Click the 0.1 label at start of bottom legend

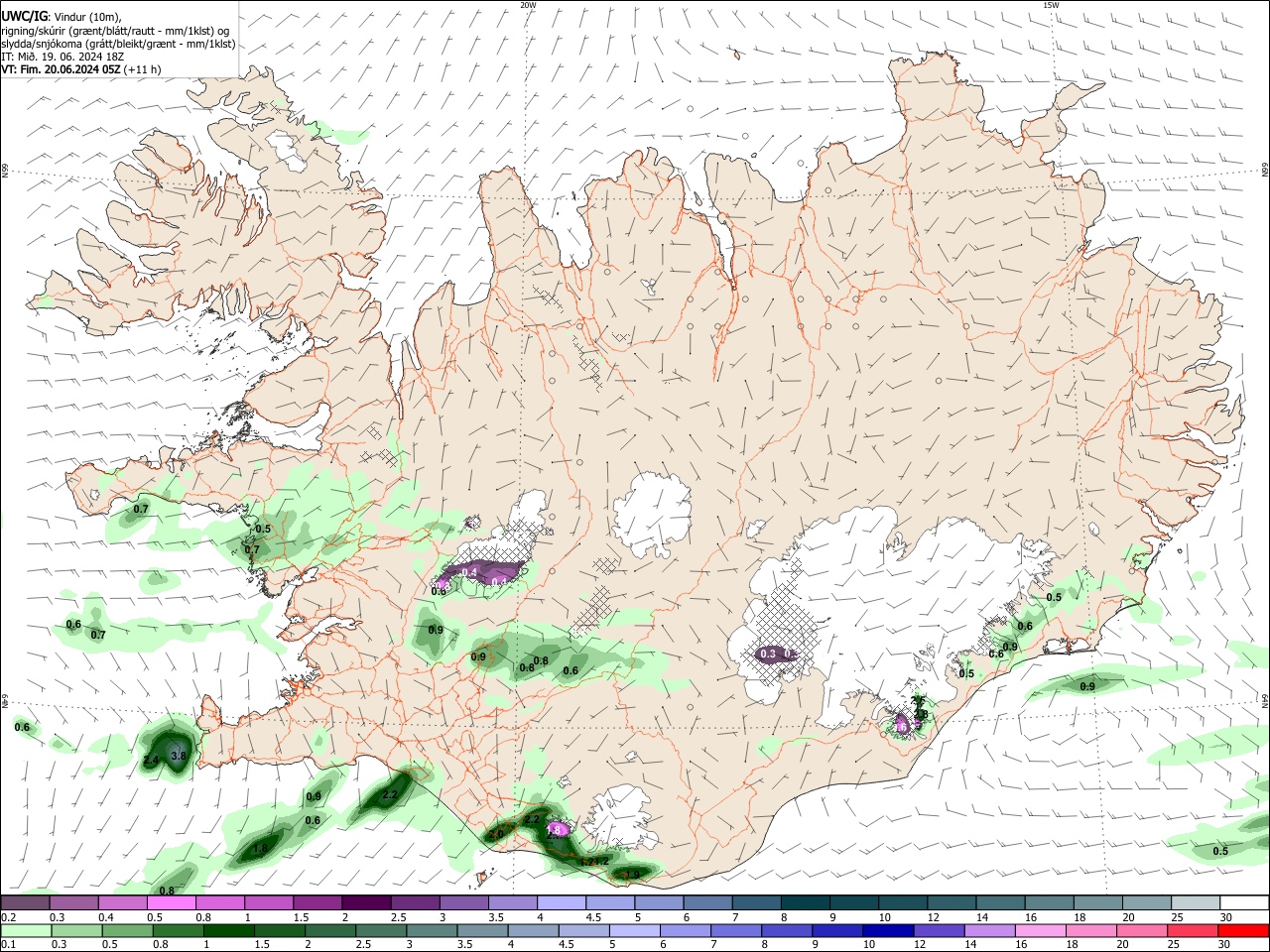pyautogui.click(x=8, y=945)
